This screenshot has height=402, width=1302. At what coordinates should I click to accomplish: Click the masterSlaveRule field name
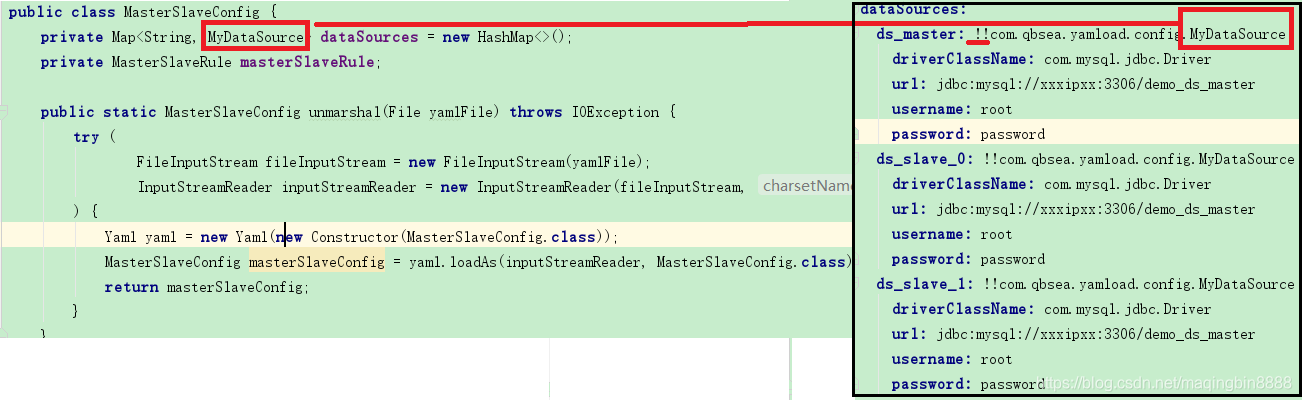click(307, 62)
